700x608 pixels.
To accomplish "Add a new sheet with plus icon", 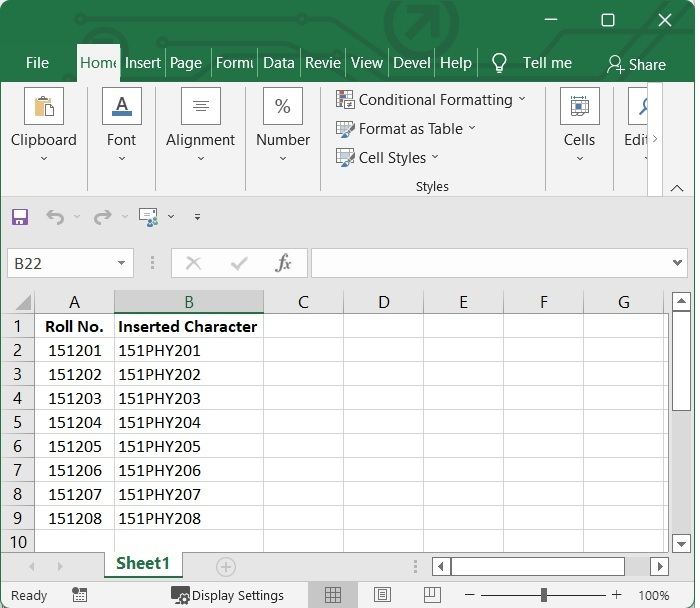I will click(226, 567).
